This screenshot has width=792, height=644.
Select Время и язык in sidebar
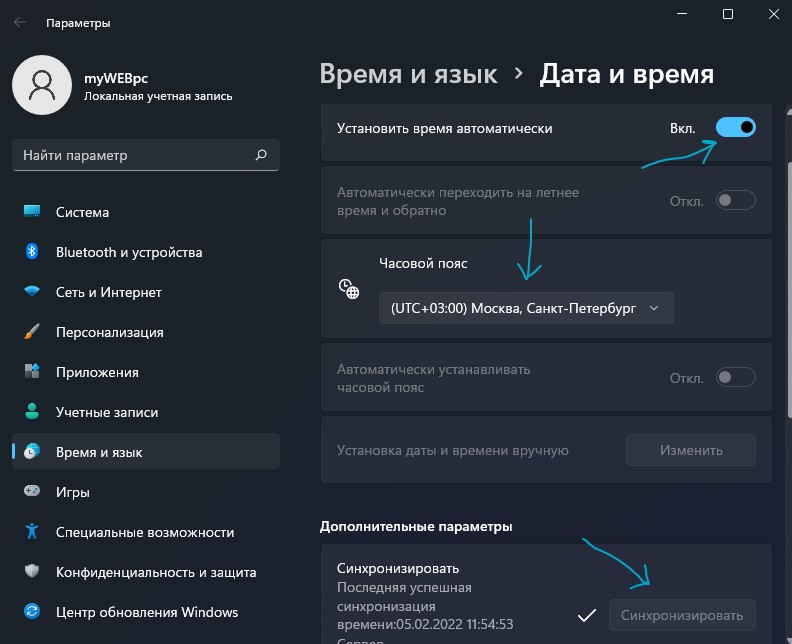coord(146,452)
